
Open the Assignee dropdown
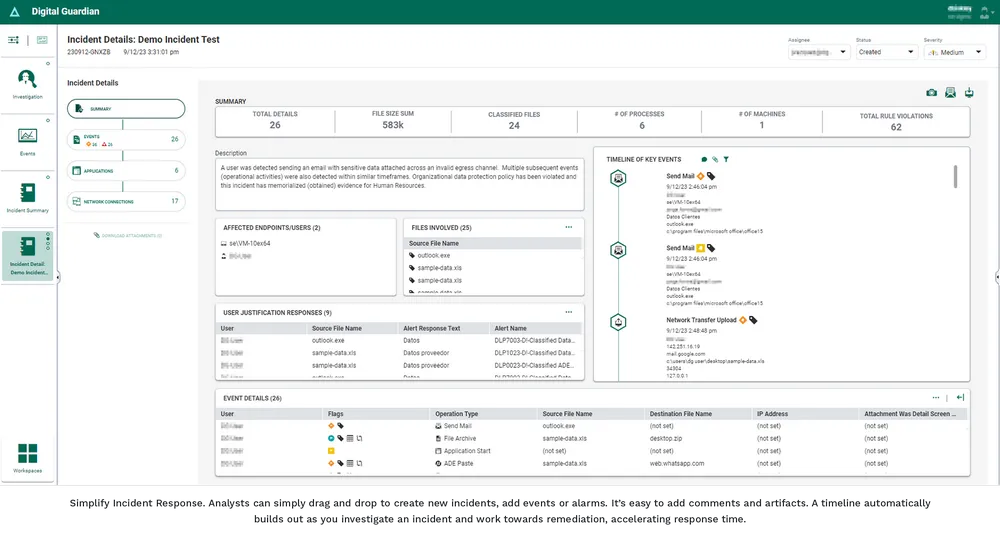click(x=819, y=52)
